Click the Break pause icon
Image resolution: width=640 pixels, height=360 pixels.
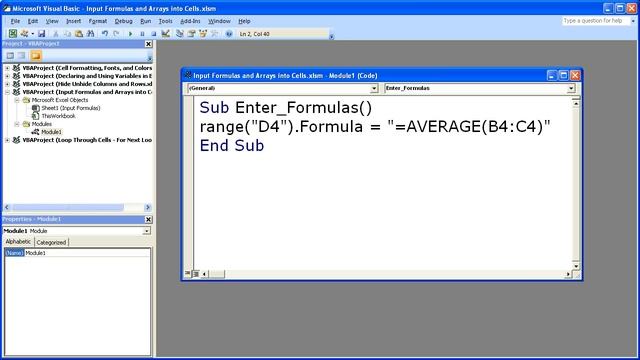pyautogui.click(x=142, y=33)
